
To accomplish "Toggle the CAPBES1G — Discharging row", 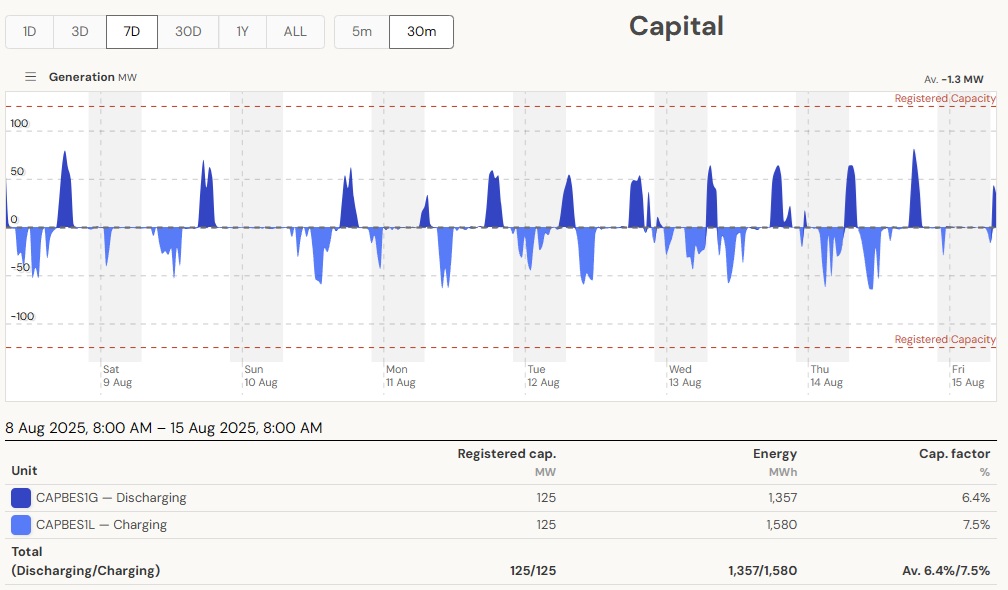I will coord(111,498).
